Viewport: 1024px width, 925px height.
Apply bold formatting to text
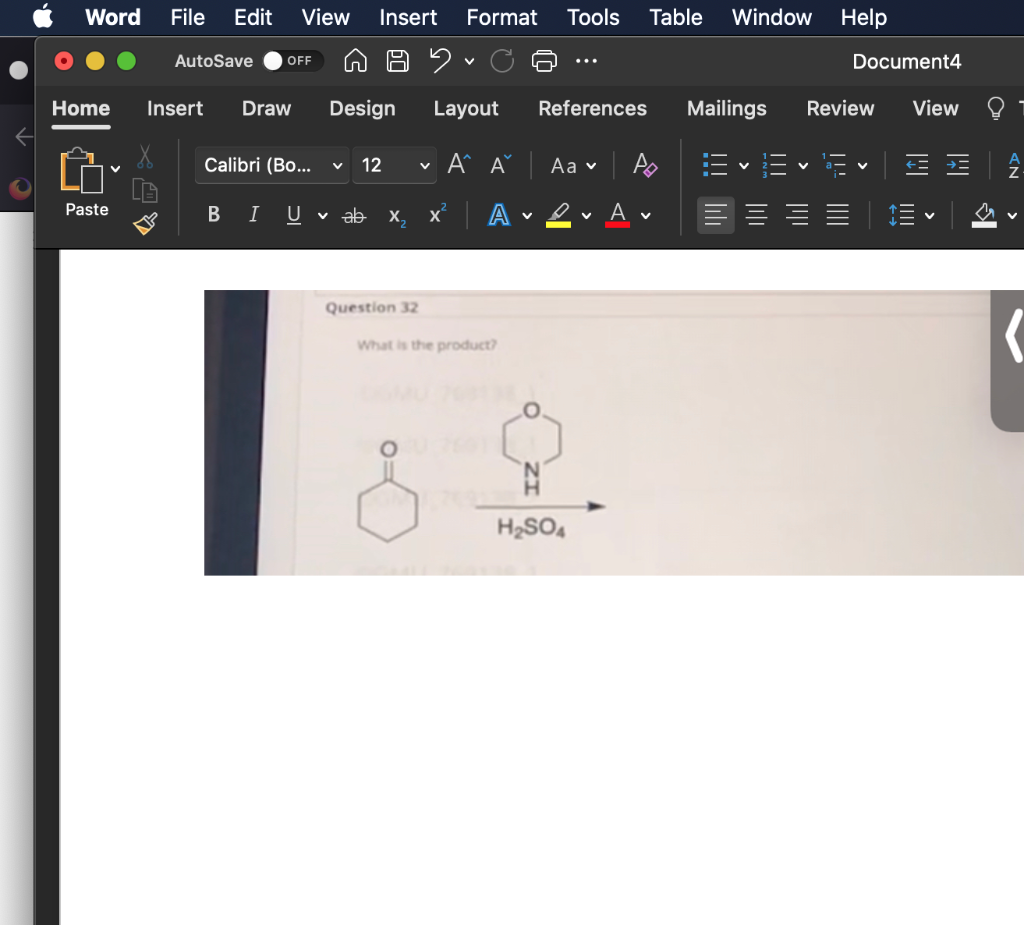click(x=213, y=214)
